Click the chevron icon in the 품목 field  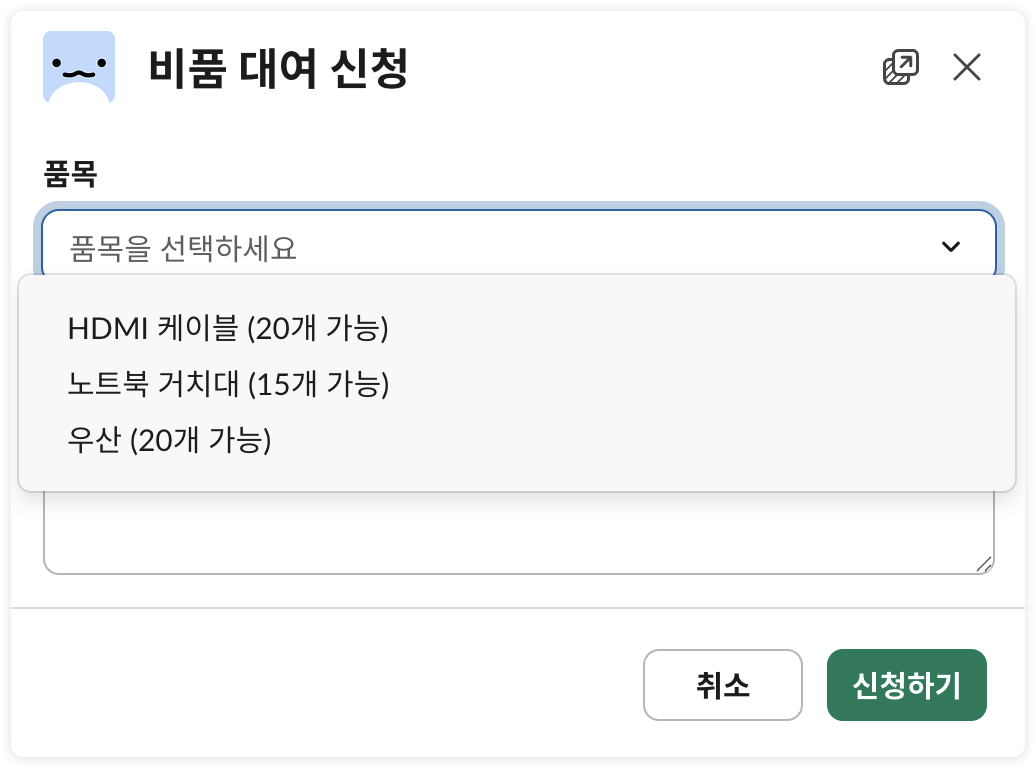click(951, 245)
